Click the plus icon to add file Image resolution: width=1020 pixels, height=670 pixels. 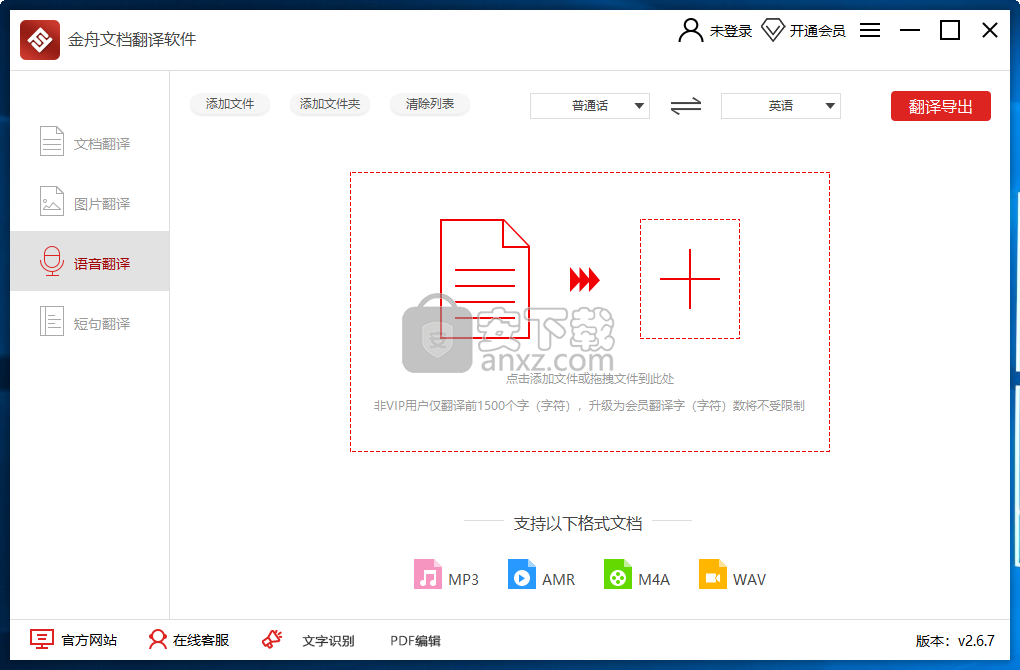(x=689, y=279)
